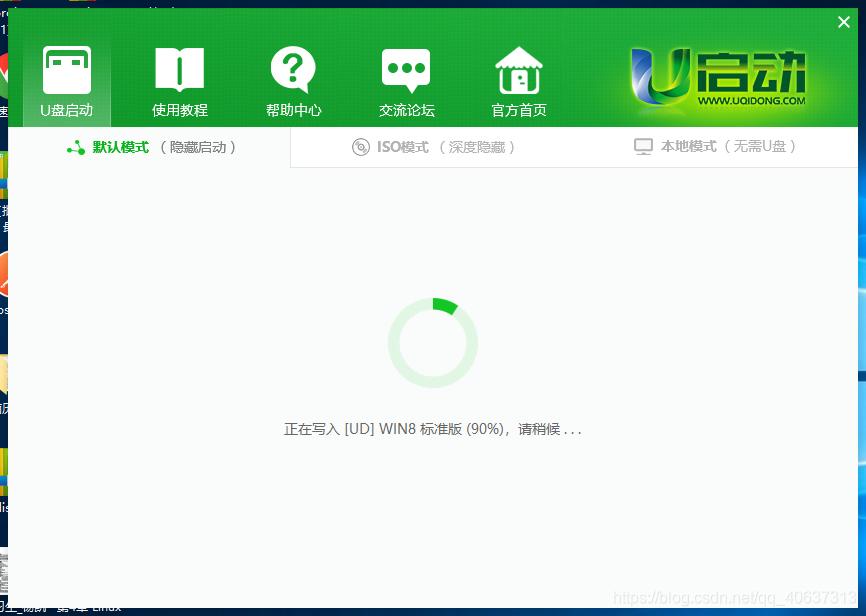Switch to 本地模式 (无需U盘) tab

point(715,146)
